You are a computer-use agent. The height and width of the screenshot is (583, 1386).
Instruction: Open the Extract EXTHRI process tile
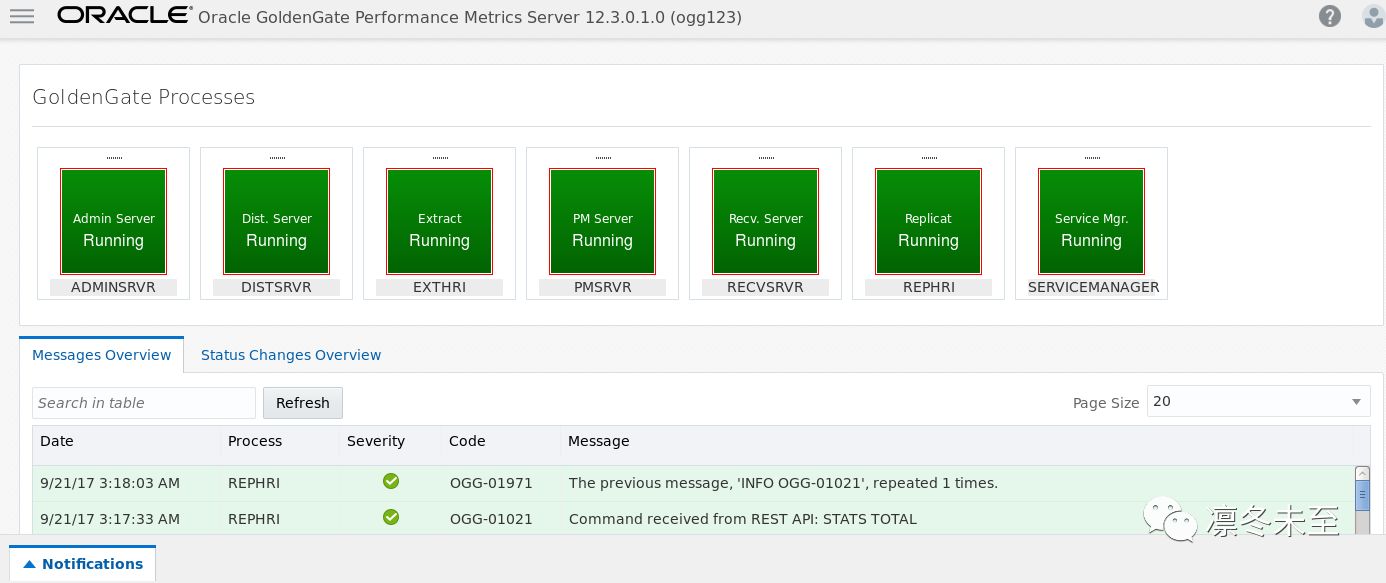439,221
